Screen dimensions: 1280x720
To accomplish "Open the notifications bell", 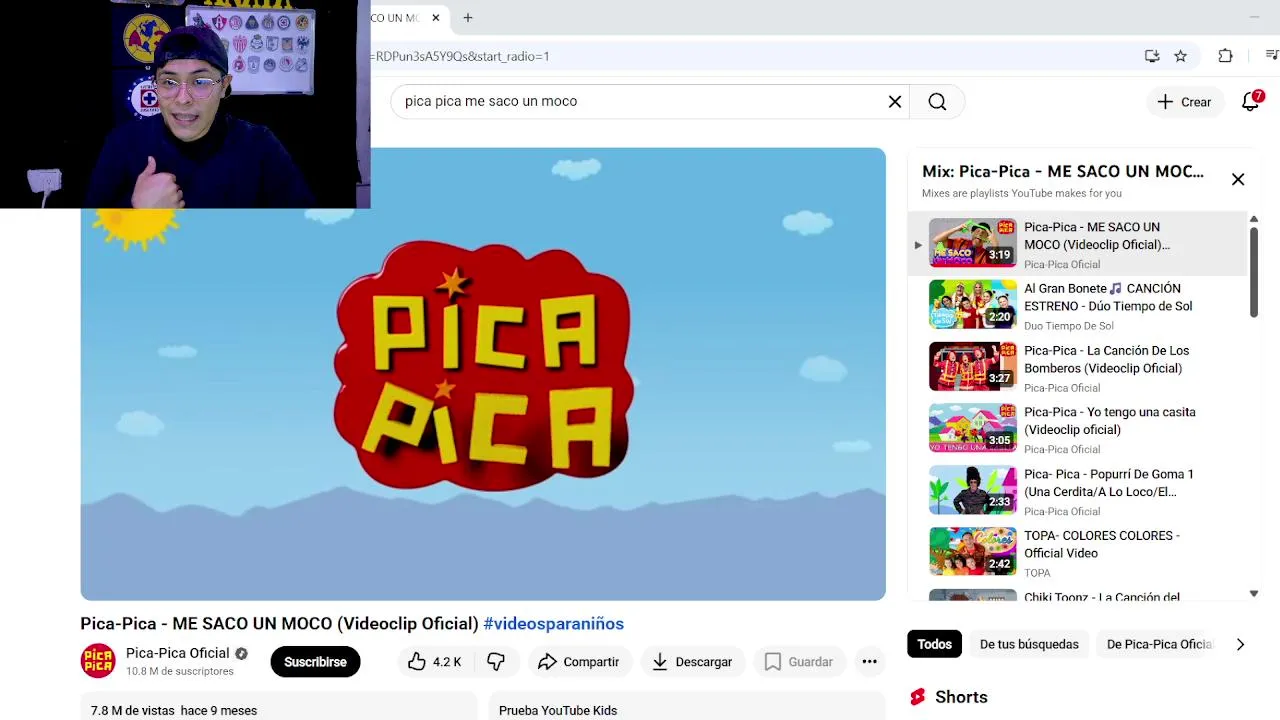I will [x=1250, y=101].
